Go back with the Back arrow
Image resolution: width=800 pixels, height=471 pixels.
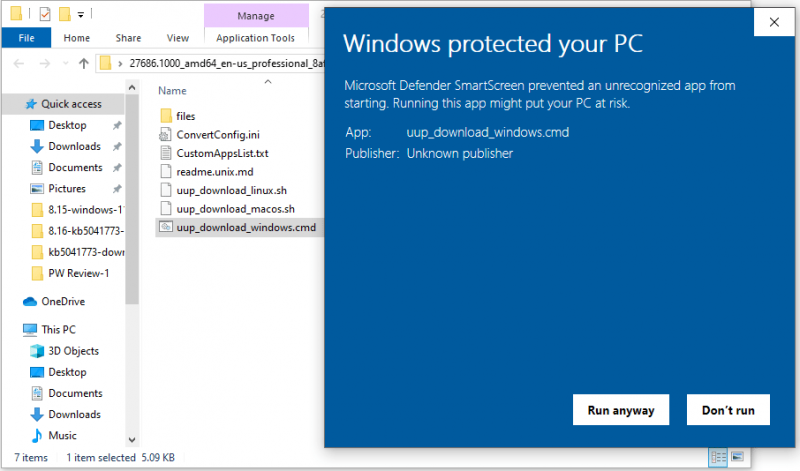(x=19, y=64)
